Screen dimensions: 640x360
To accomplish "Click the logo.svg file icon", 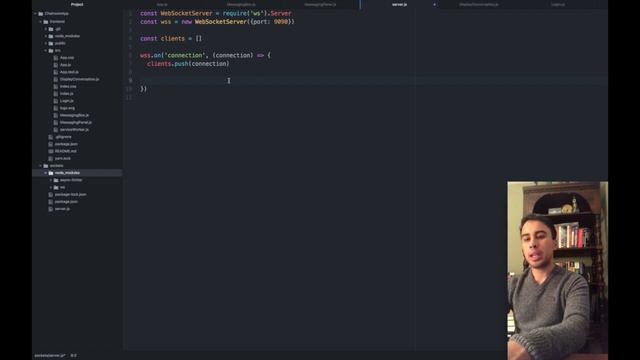I will click(56, 108).
